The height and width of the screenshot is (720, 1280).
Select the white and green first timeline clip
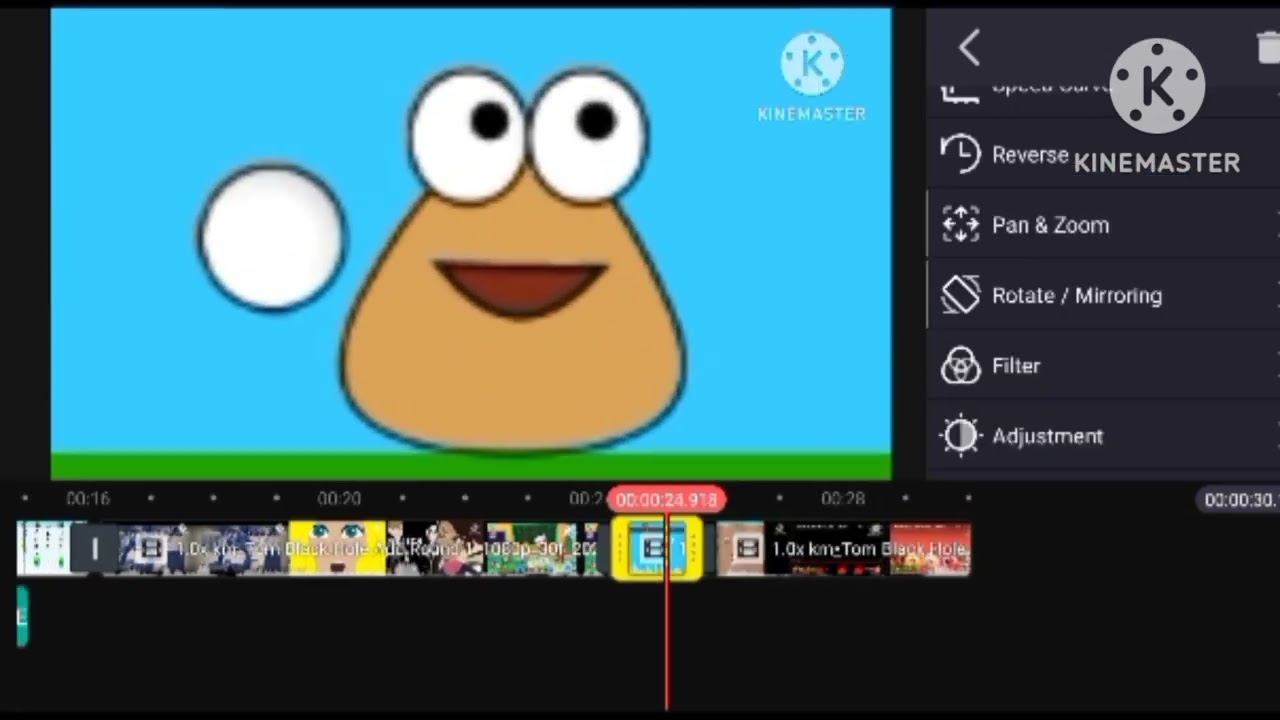pyautogui.click(x=45, y=548)
